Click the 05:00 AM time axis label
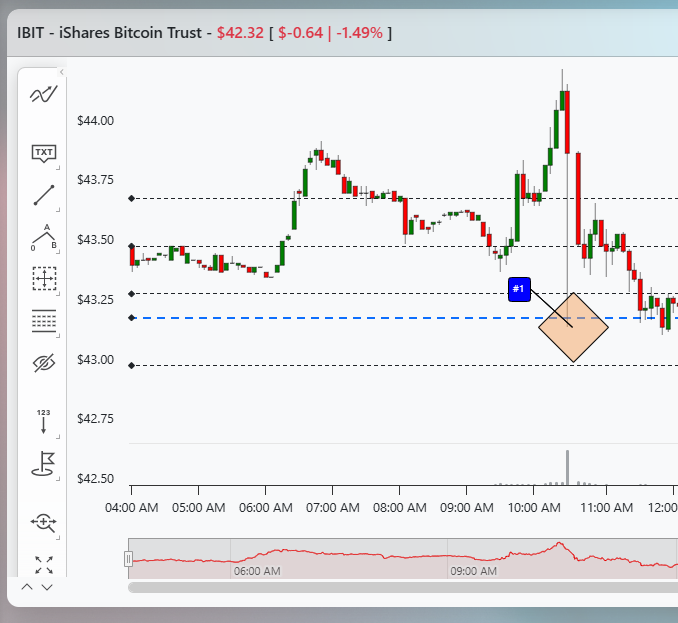678x623 pixels. tap(198, 508)
